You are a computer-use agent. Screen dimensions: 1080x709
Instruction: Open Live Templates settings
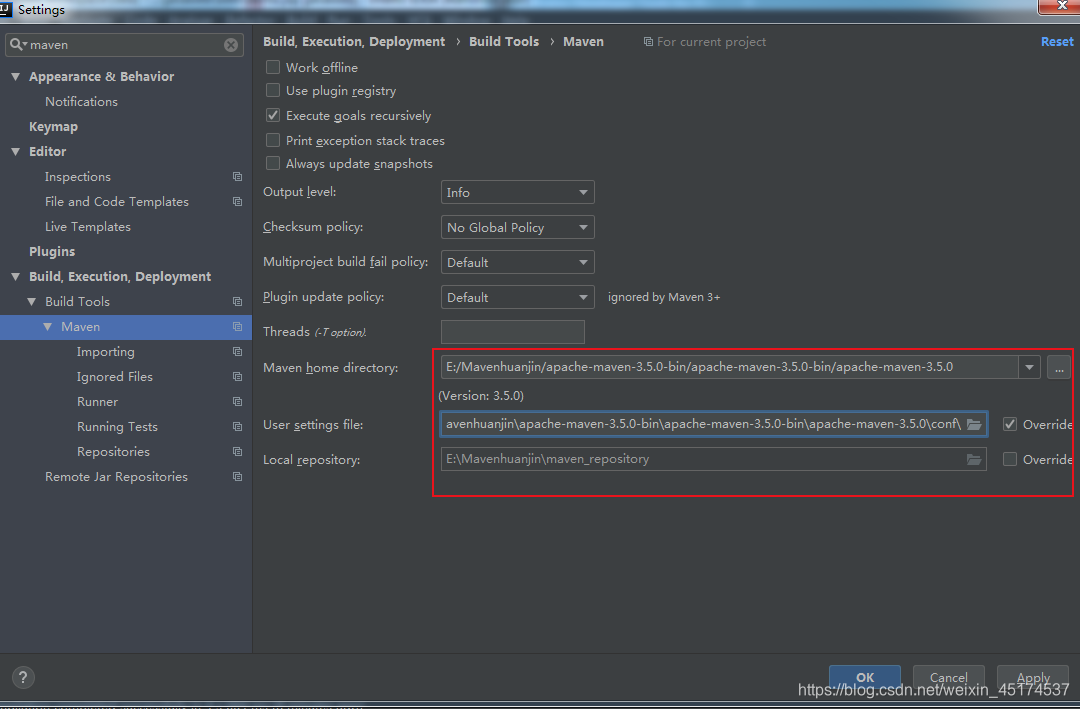click(87, 227)
